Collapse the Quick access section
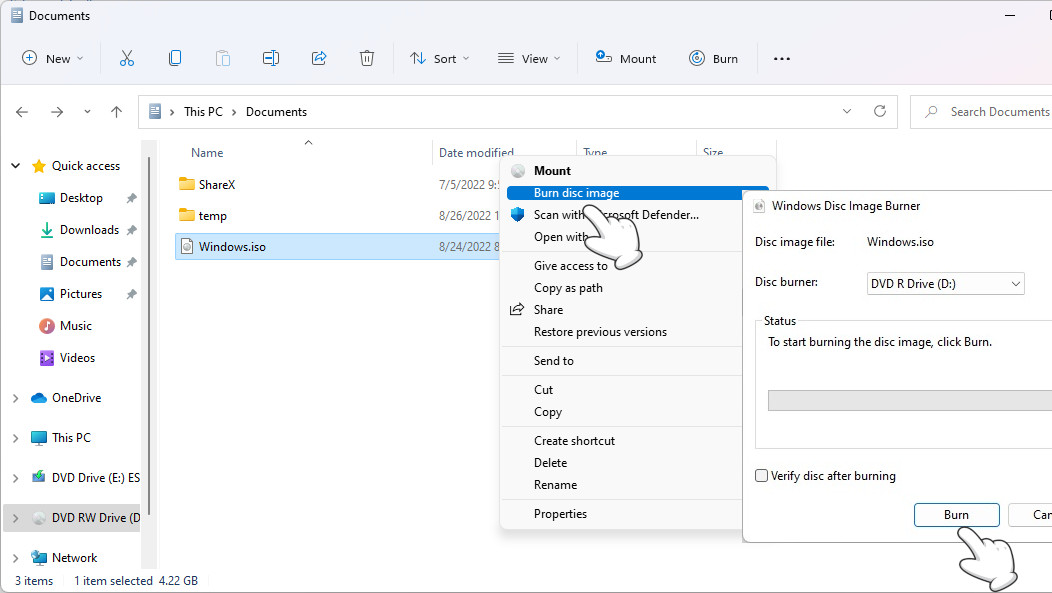 (x=14, y=165)
